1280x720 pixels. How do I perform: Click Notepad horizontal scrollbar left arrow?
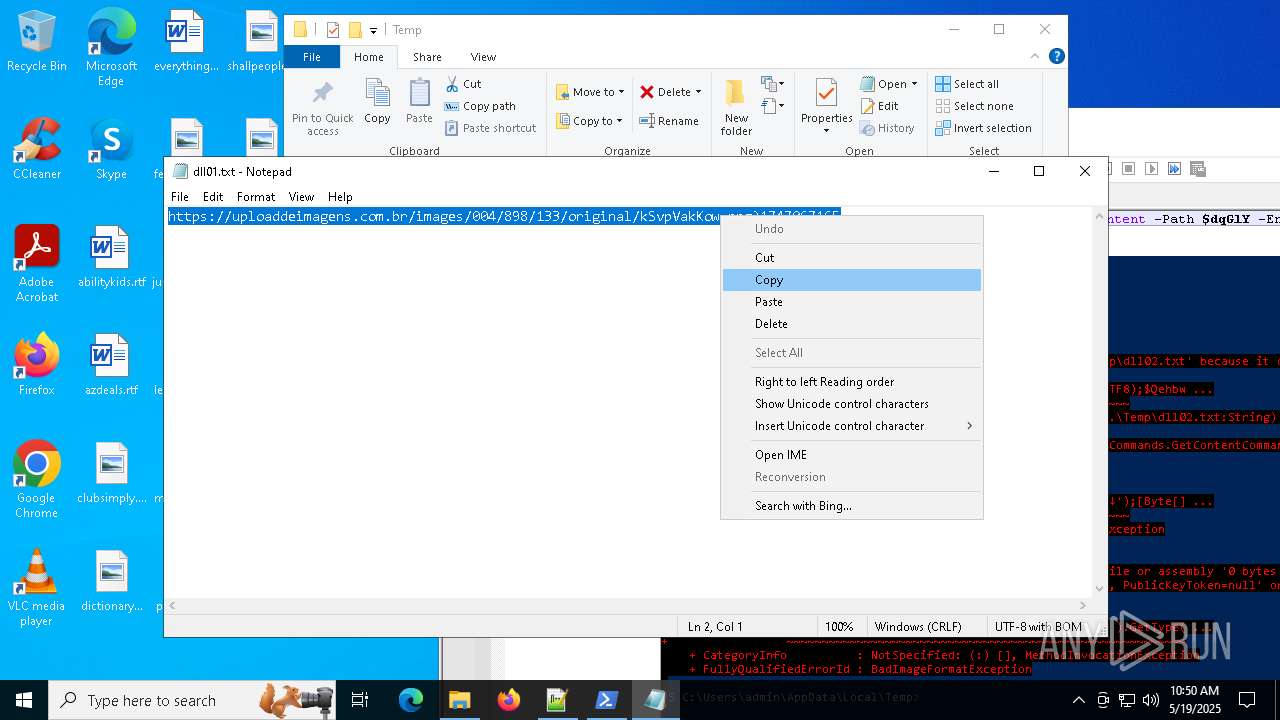pyautogui.click(x=172, y=606)
